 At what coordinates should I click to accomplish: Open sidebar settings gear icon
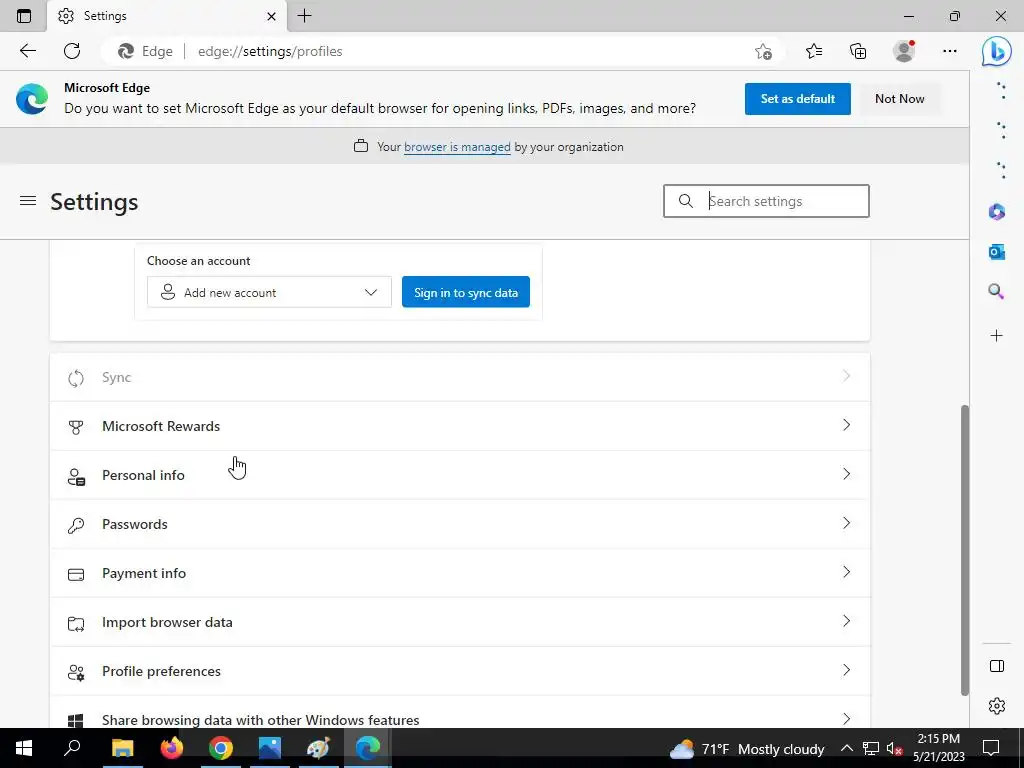(997, 706)
